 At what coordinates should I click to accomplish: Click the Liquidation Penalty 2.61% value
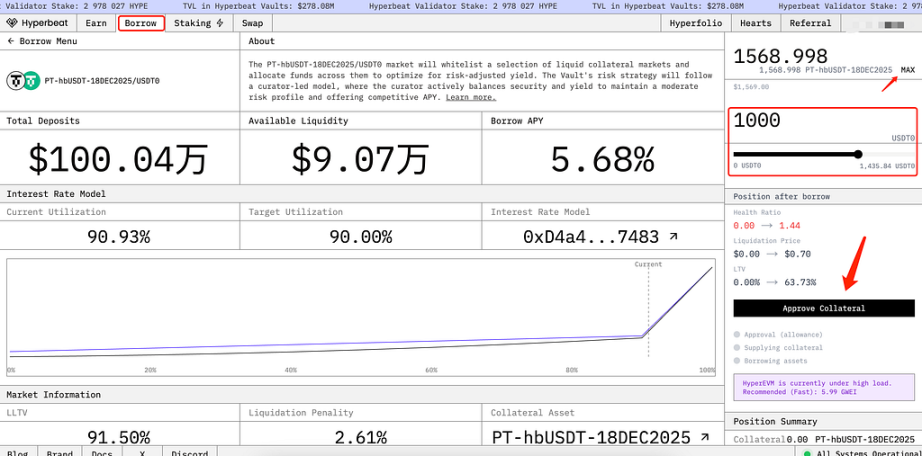coord(360,438)
